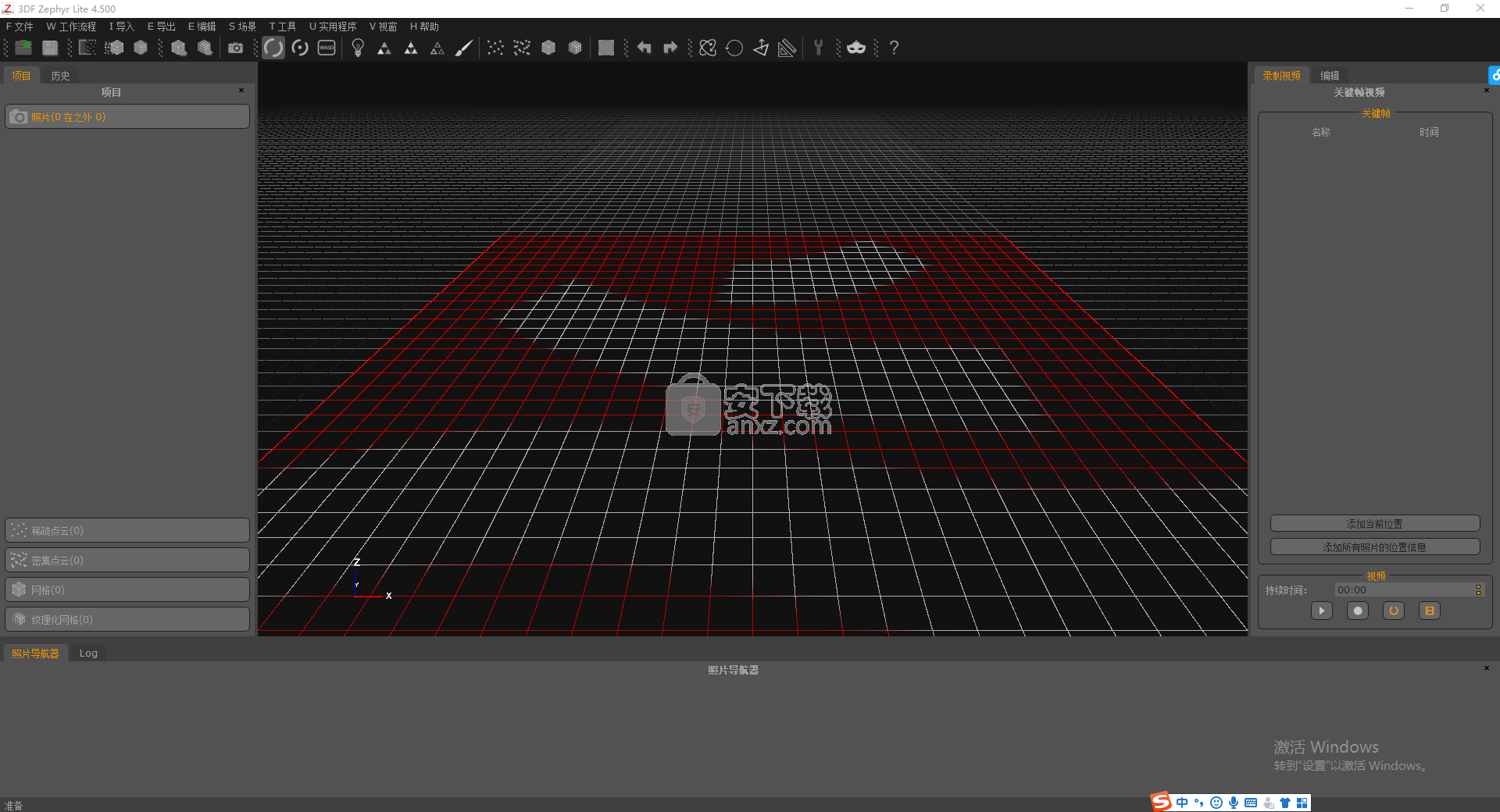The width and height of the screenshot is (1500, 812).
Task: Expand the 纹理化网格(0) section
Action: [x=127, y=619]
